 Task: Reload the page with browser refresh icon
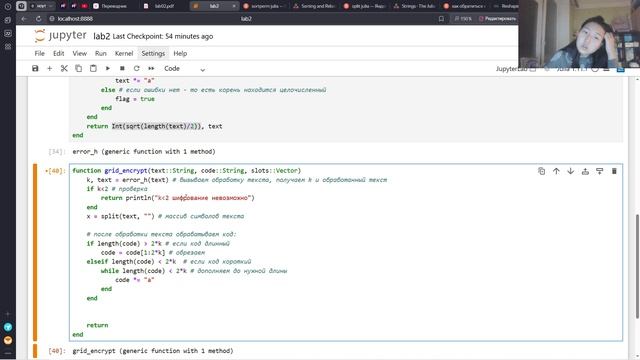(x=38, y=19)
